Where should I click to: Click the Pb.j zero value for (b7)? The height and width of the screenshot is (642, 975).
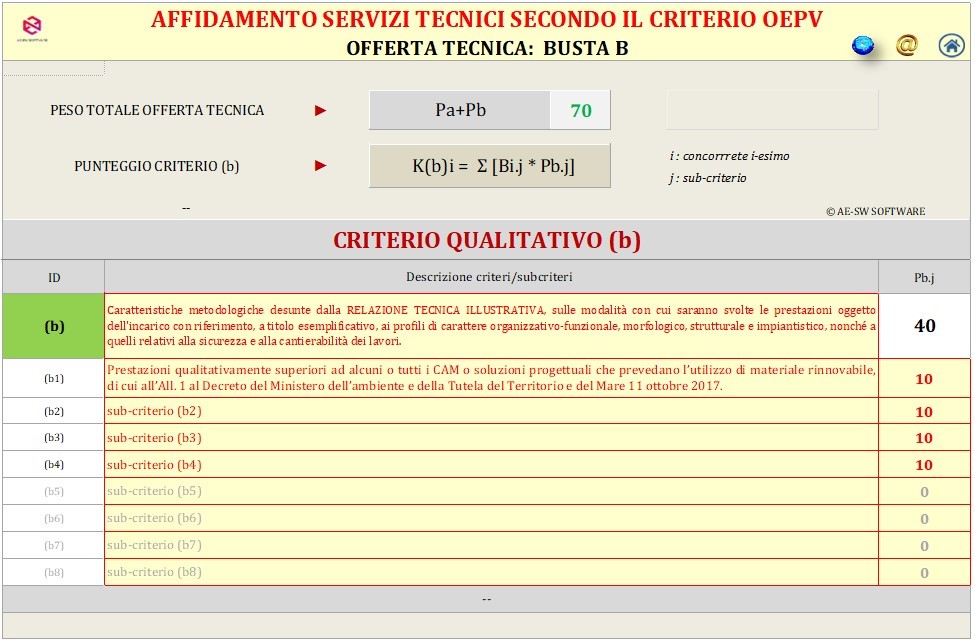(x=924, y=546)
